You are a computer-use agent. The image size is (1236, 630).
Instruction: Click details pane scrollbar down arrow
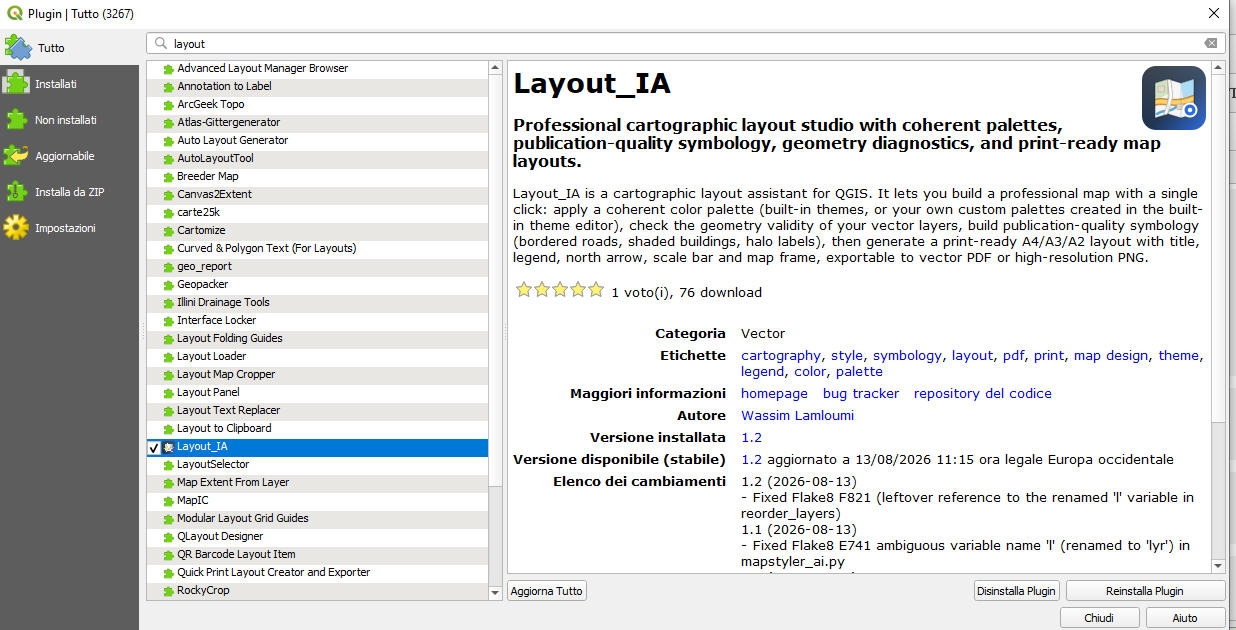pyautogui.click(x=1218, y=567)
